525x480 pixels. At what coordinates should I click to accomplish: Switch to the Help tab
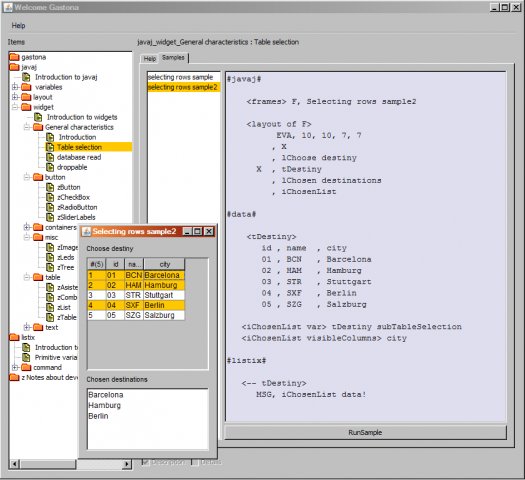tap(150, 59)
